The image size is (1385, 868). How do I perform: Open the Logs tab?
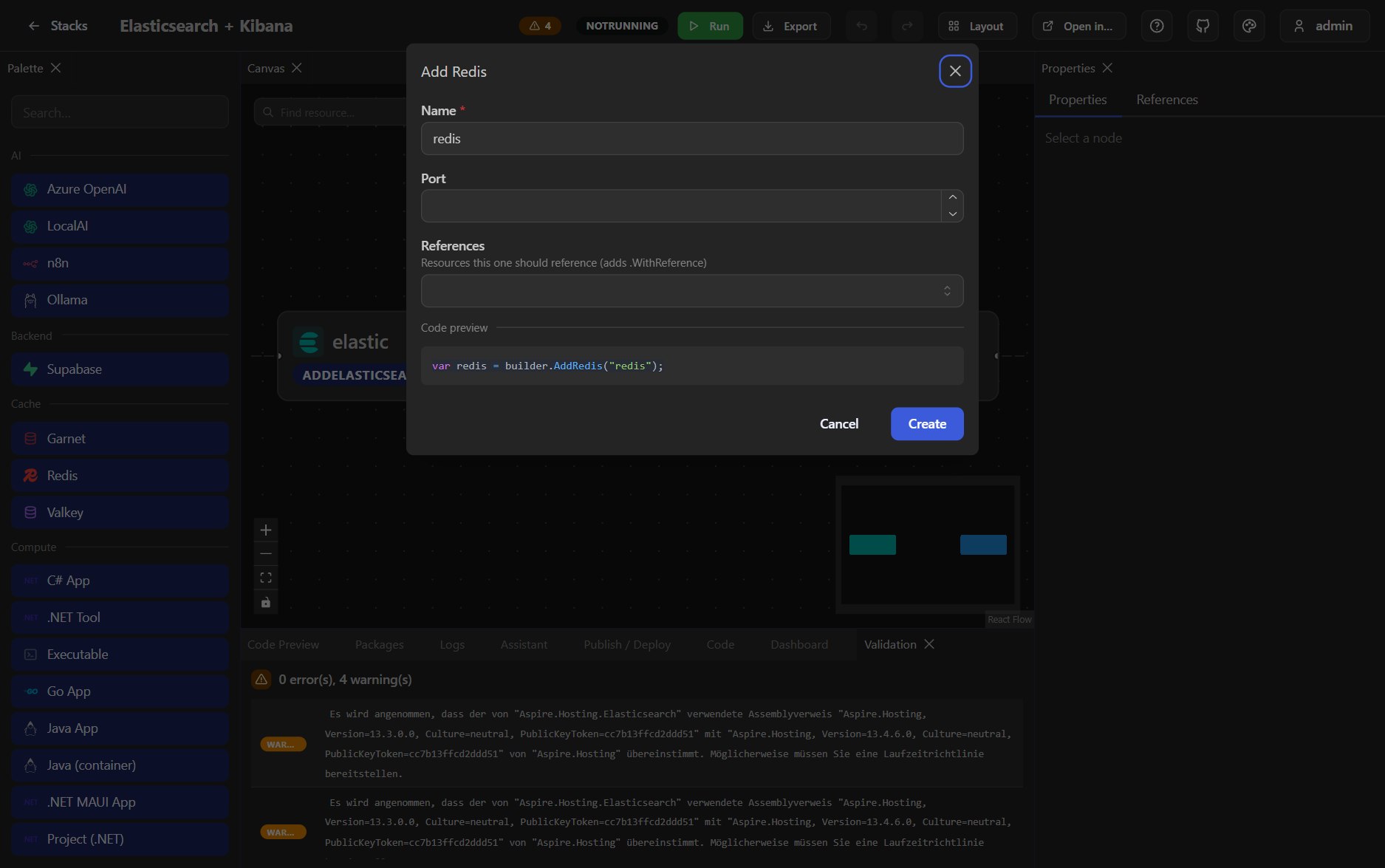(x=452, y=644)
